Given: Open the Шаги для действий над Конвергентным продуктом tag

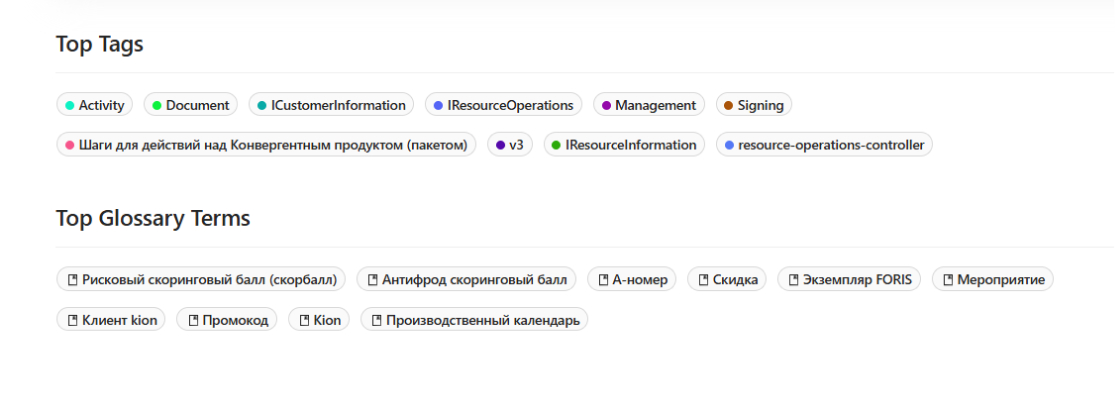Looking at the screenshot, I should tap(267, 145).
